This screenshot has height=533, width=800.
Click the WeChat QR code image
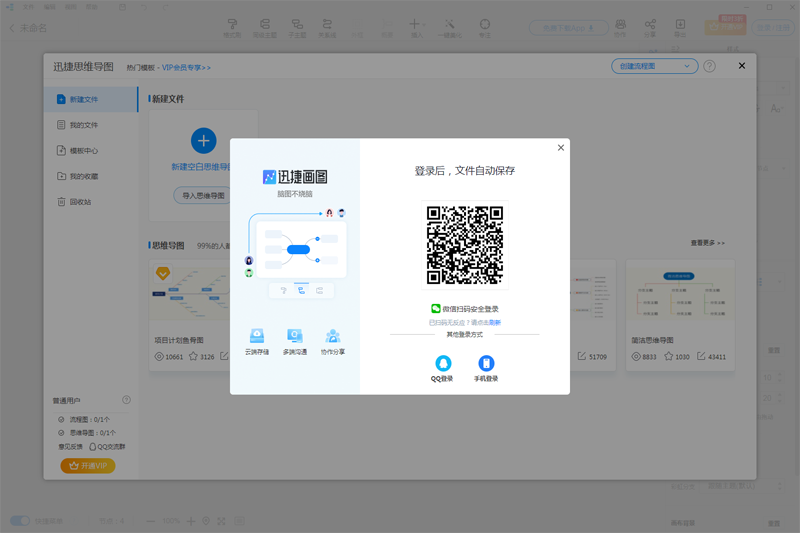point(464,246)
